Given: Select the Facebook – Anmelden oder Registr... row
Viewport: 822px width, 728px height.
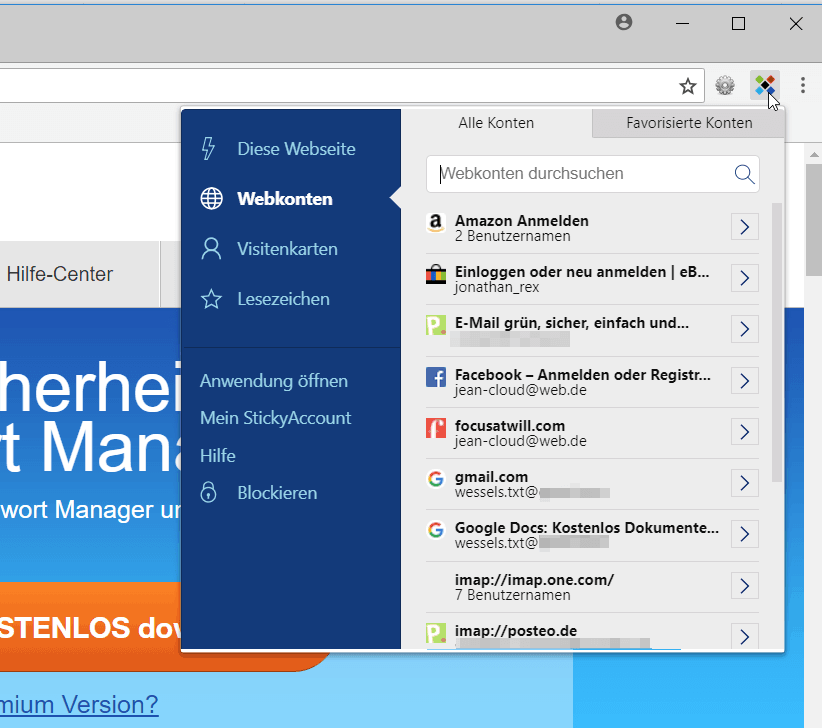Looking at the screenshot, I should (x=592, y=382).
